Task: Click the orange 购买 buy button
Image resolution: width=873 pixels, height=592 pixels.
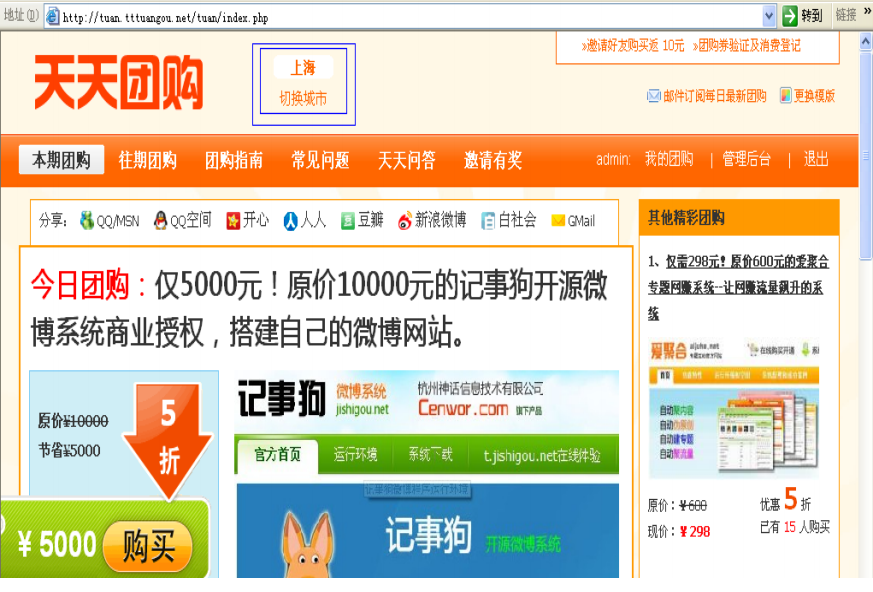Action: coord(148,546)
